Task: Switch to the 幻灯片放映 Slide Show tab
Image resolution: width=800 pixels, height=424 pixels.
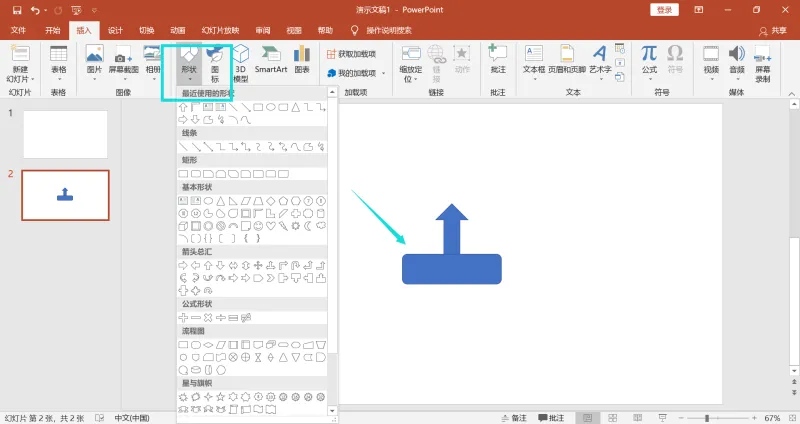Action: [220, 30]
